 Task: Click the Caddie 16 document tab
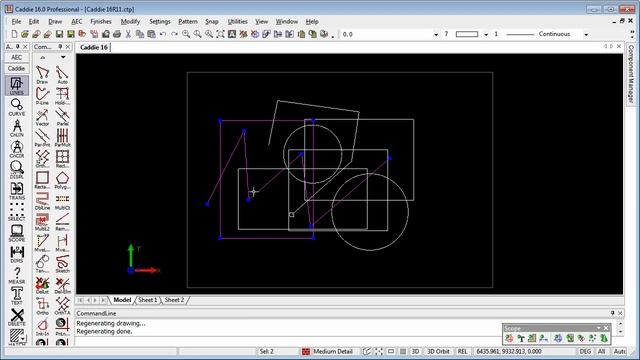pyautogui.click(x=94, y=47)
